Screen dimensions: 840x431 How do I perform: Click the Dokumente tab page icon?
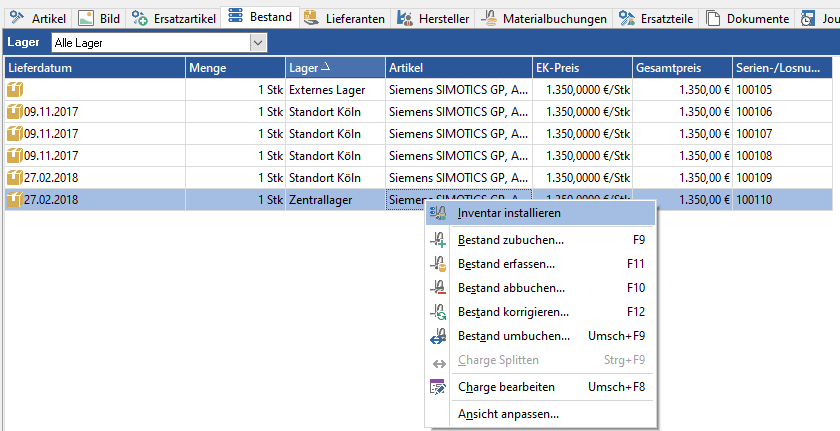[x=712, y=18]
